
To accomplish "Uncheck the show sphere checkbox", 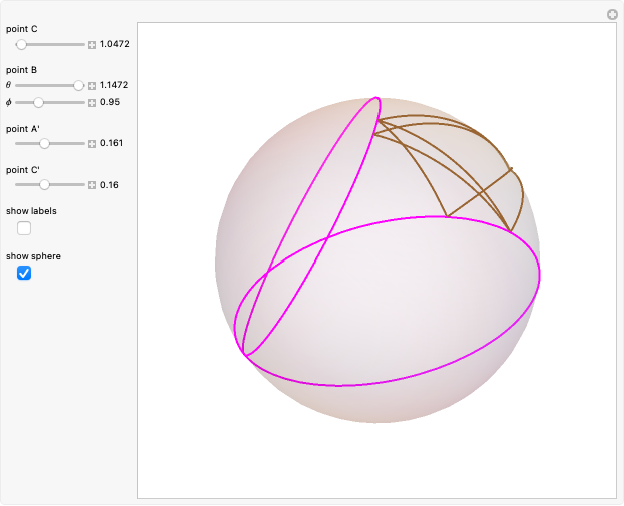I will [24, 274].
